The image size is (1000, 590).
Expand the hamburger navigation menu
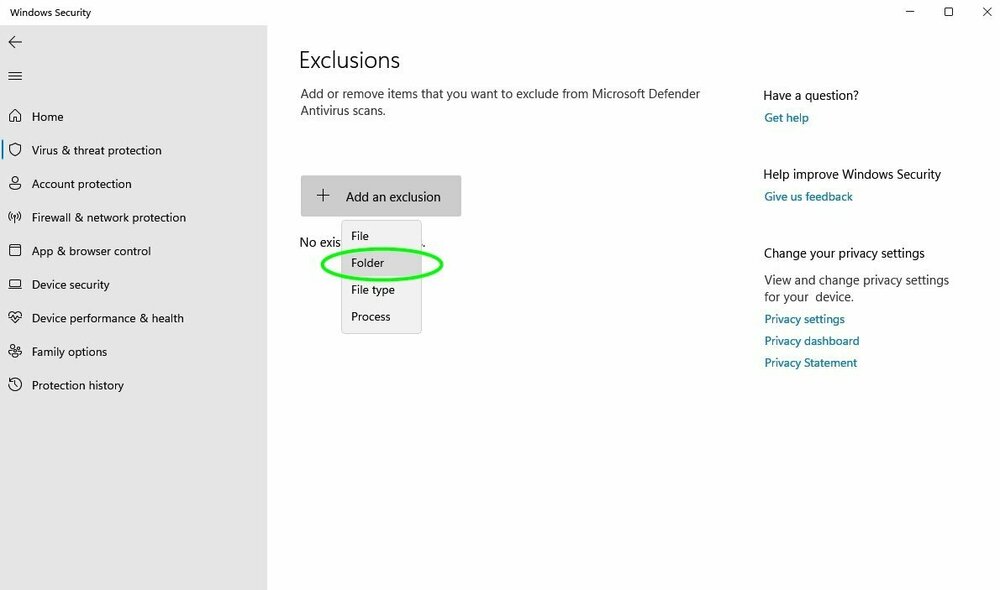[15, 76]
